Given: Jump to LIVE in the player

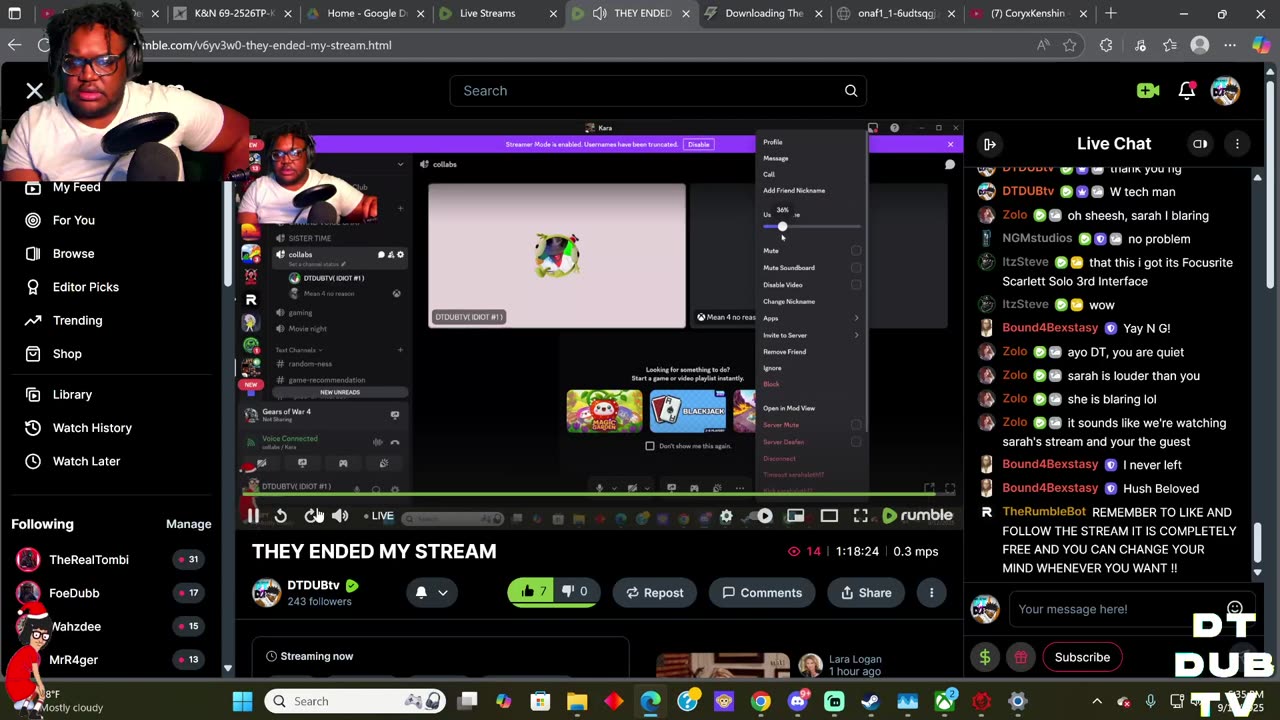Looking at the screenshot, I should tap(378, 516).
